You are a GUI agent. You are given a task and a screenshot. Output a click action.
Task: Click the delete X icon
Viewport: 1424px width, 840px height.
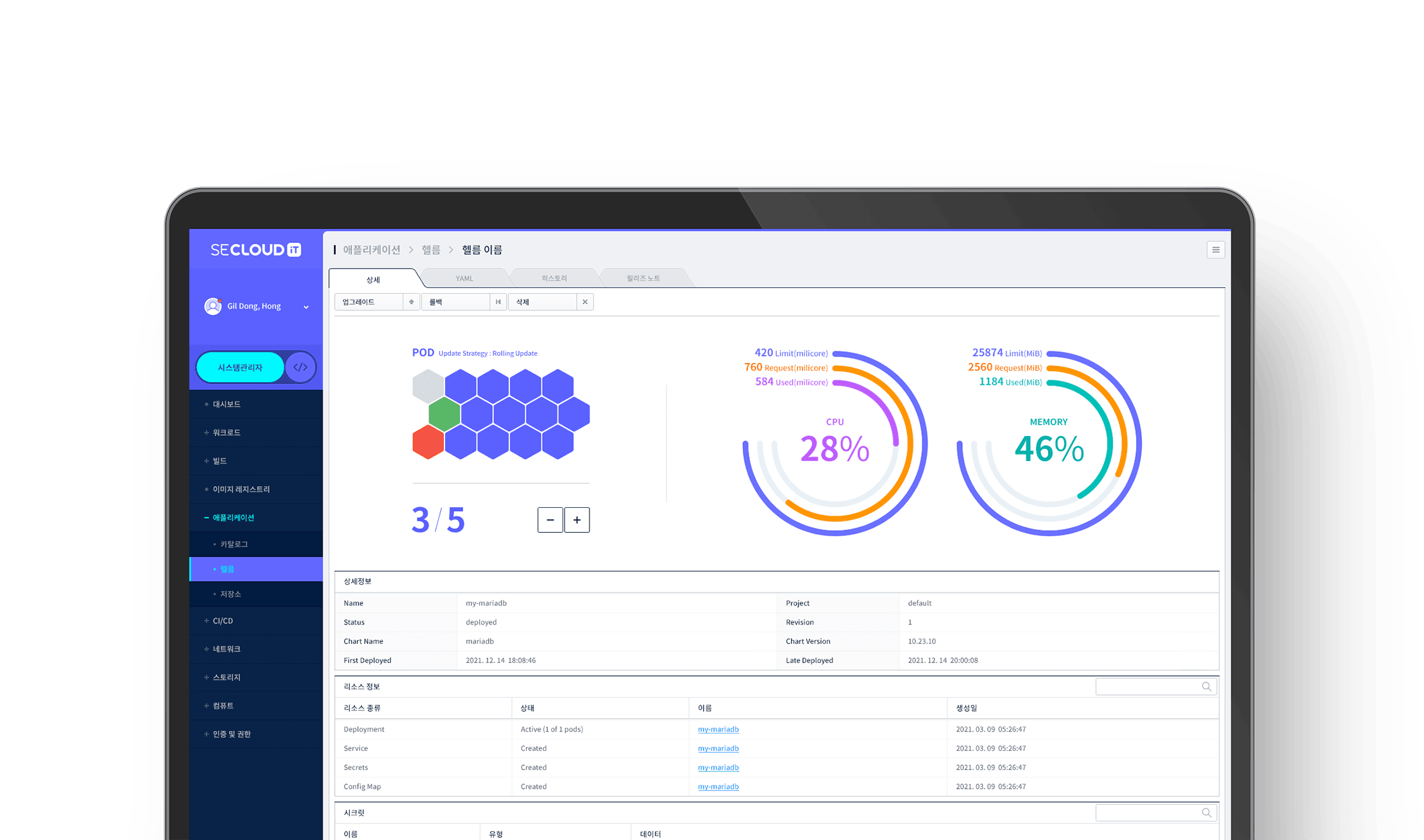[x=585, y=302]
